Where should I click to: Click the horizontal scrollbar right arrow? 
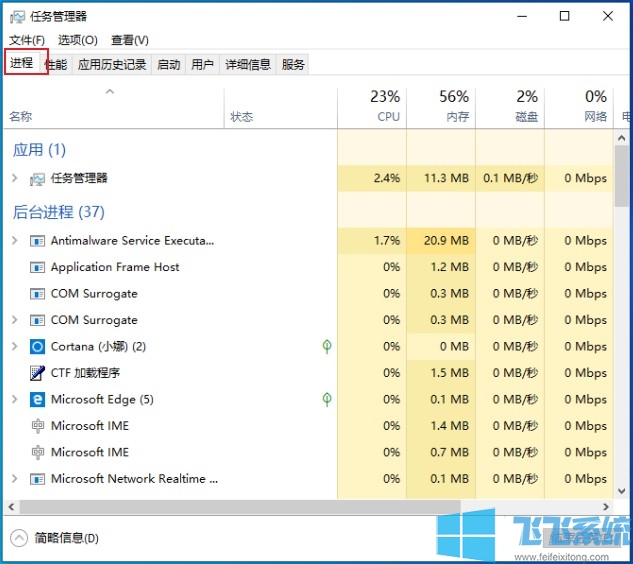[x=606, y=507]
